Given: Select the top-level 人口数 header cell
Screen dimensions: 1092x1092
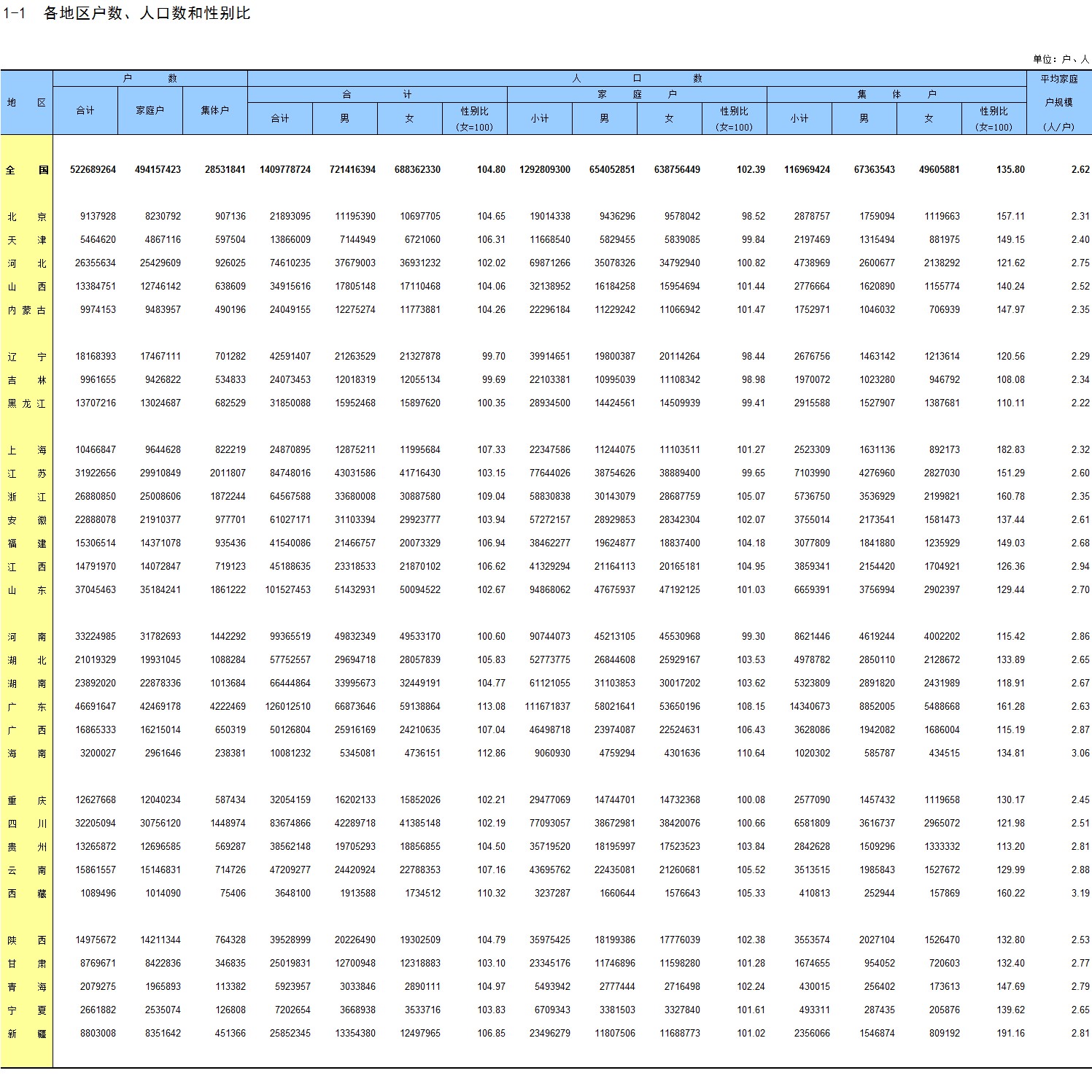Looking at the screenshot, I should coord(636,78).
